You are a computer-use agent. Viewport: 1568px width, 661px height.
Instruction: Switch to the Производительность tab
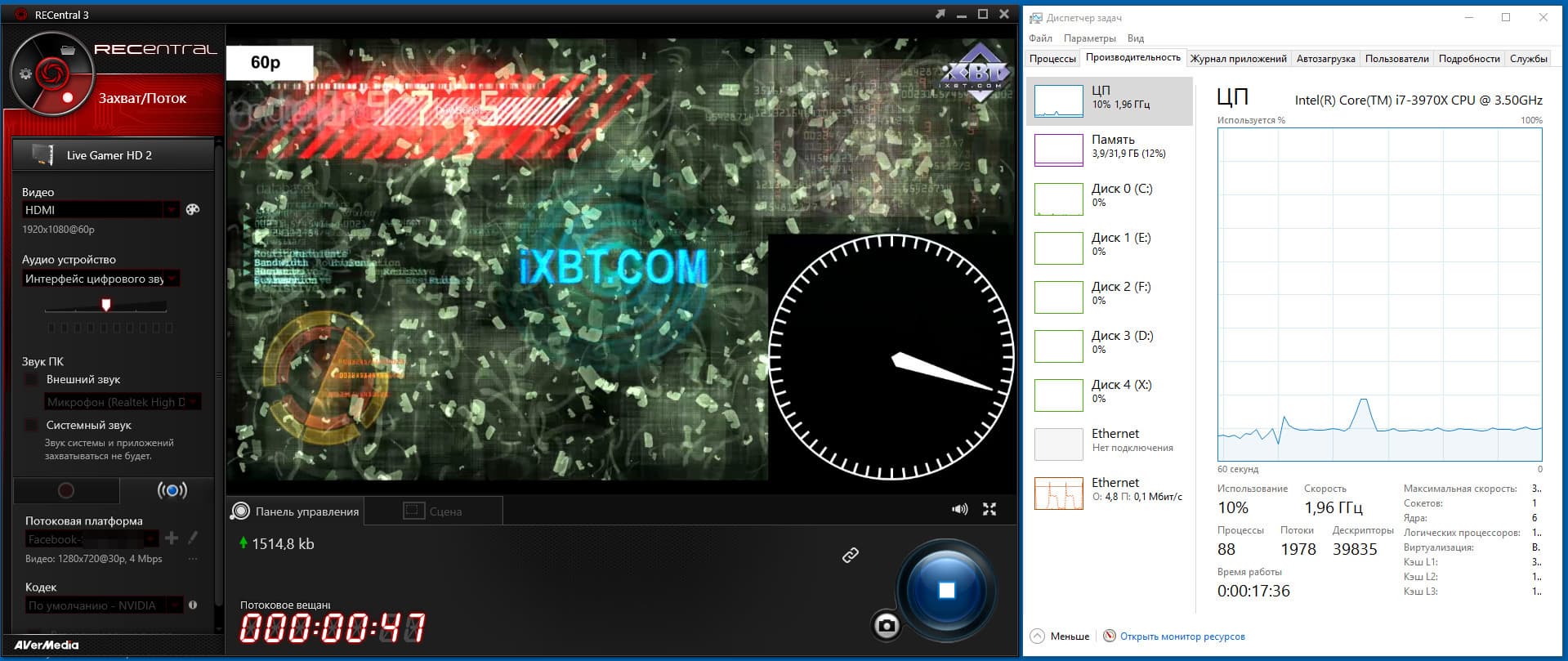pyautogui.click(x=1132, y=57)
